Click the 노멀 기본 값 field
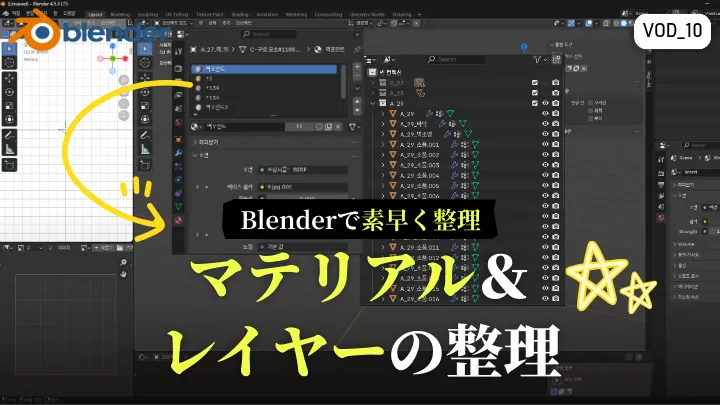Screen dimensions: 720x405 coord(303,247)
